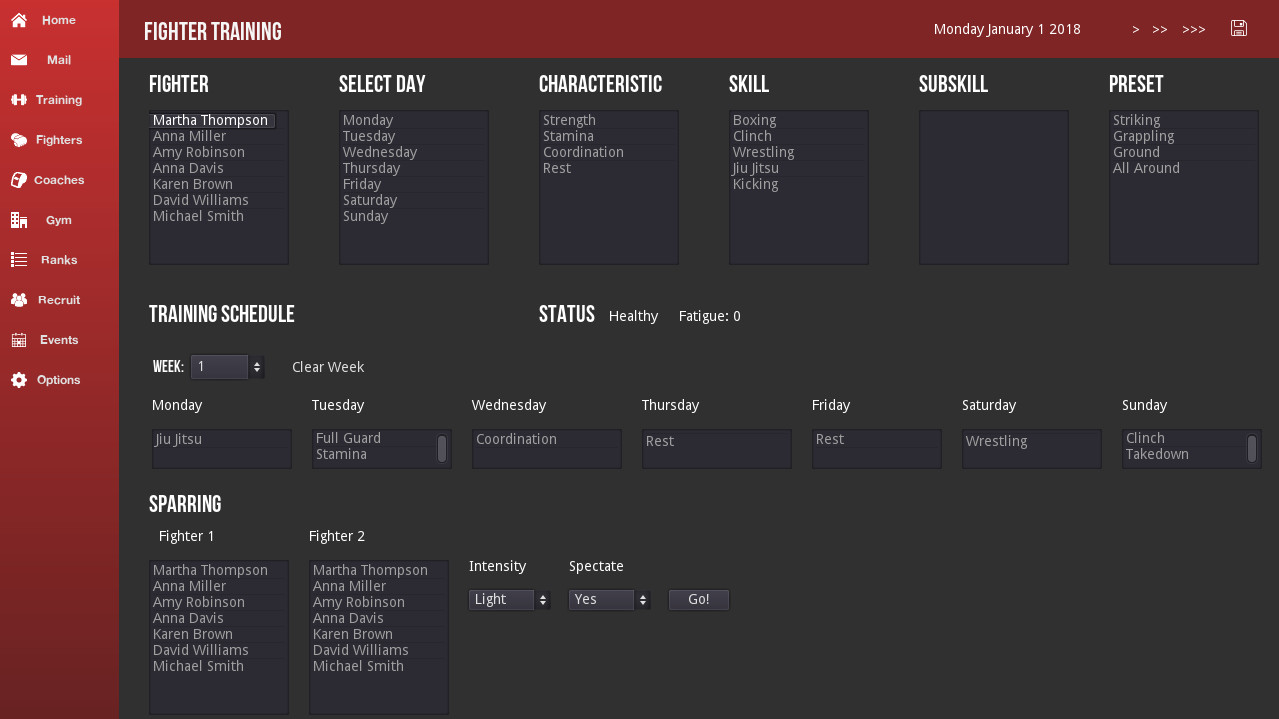Image resolution: width=1279 pixels, height=719 pixels.
Task: Select Strength in the Characteristic list
Action: click(x=569, y=119)
